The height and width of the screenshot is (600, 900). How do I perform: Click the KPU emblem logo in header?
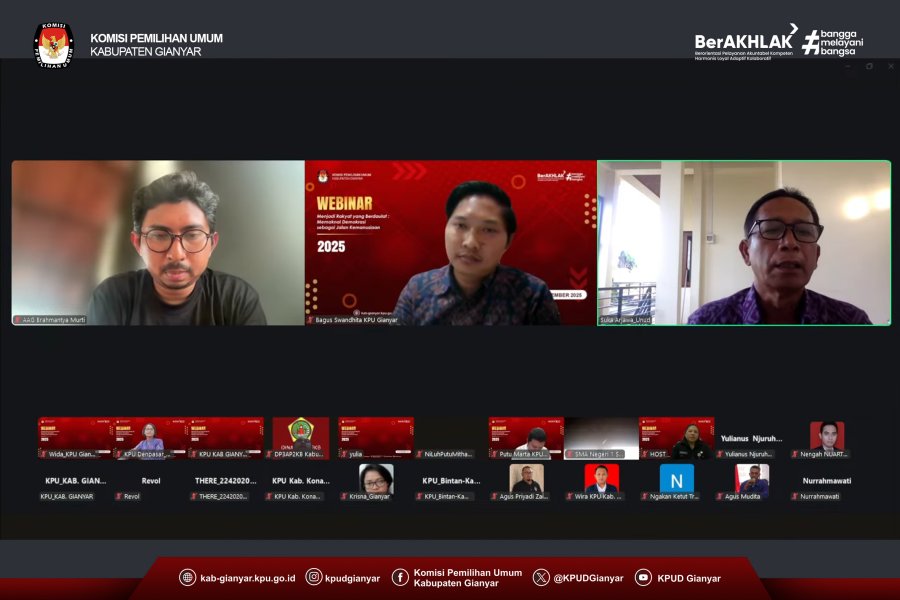click(54, 44)
